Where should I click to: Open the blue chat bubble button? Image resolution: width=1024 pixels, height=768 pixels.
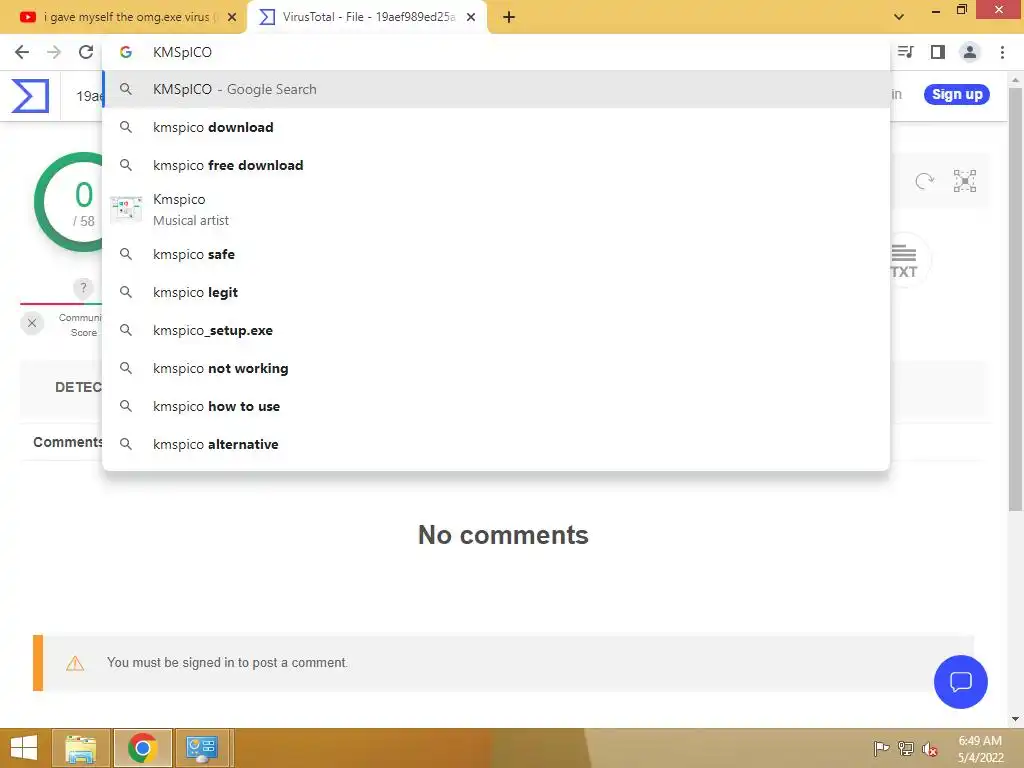click(x=960, y=682)
